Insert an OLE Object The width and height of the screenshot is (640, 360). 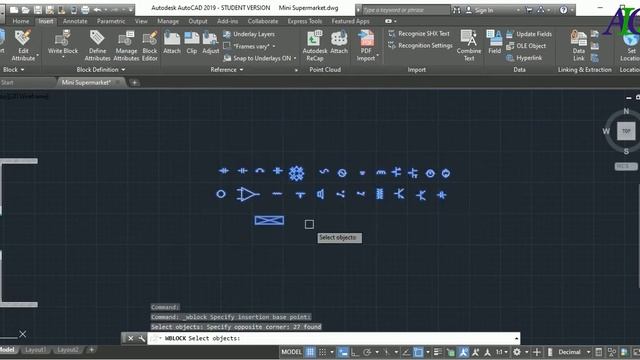[526, 46]
